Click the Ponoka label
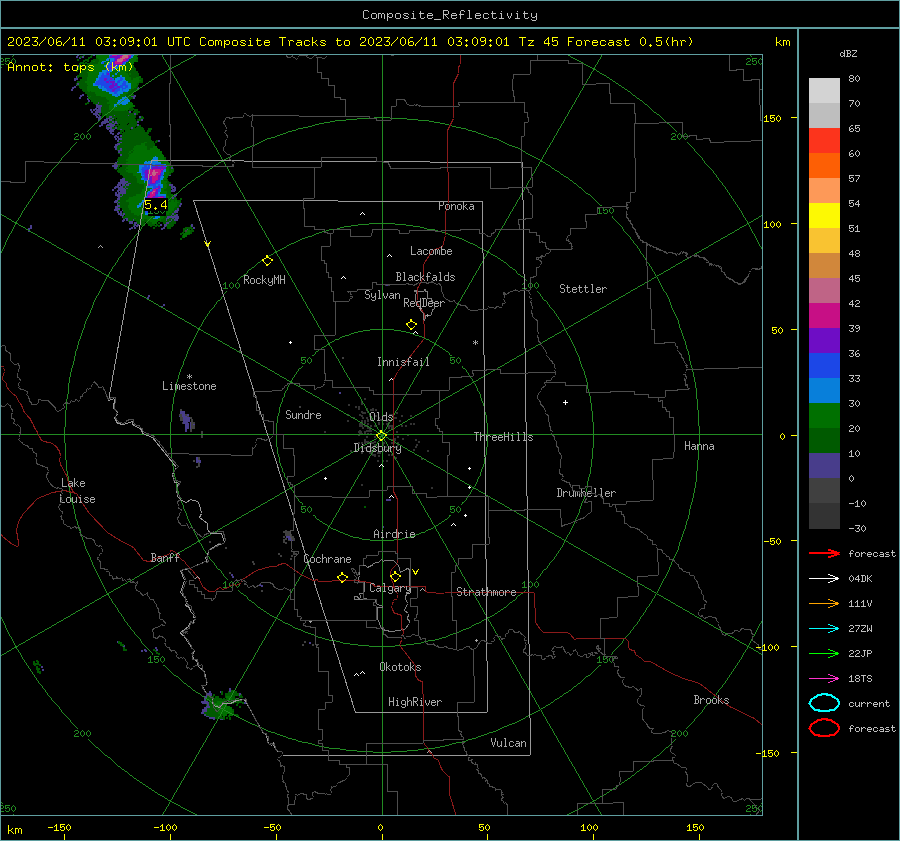This screenshot has height=841, width=900. 456,206
